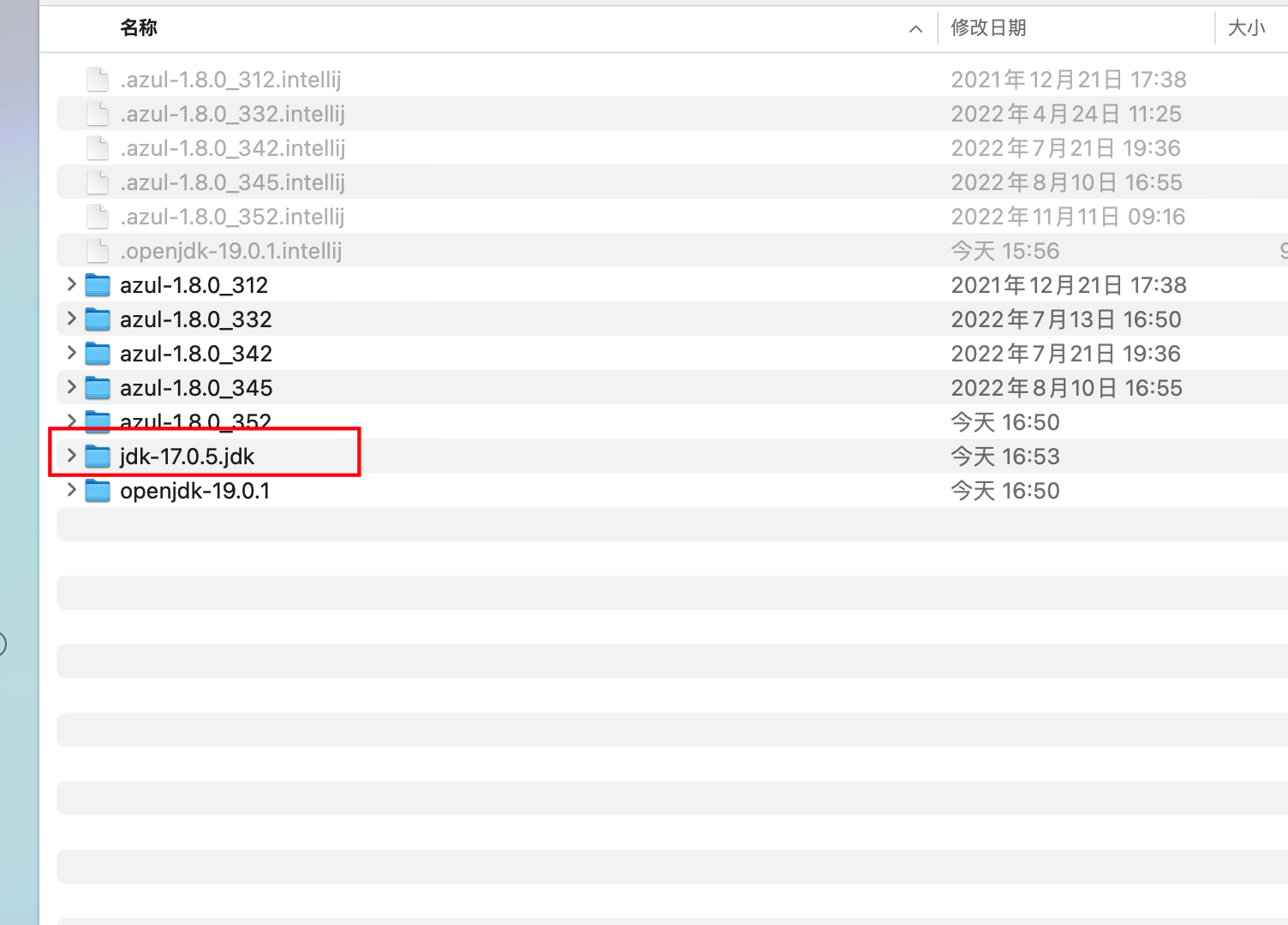The height and width of the screenshot is (925, 1288).
Task: Click folder name jdk-17.0.5.jdk
Action: pos(188,457)
